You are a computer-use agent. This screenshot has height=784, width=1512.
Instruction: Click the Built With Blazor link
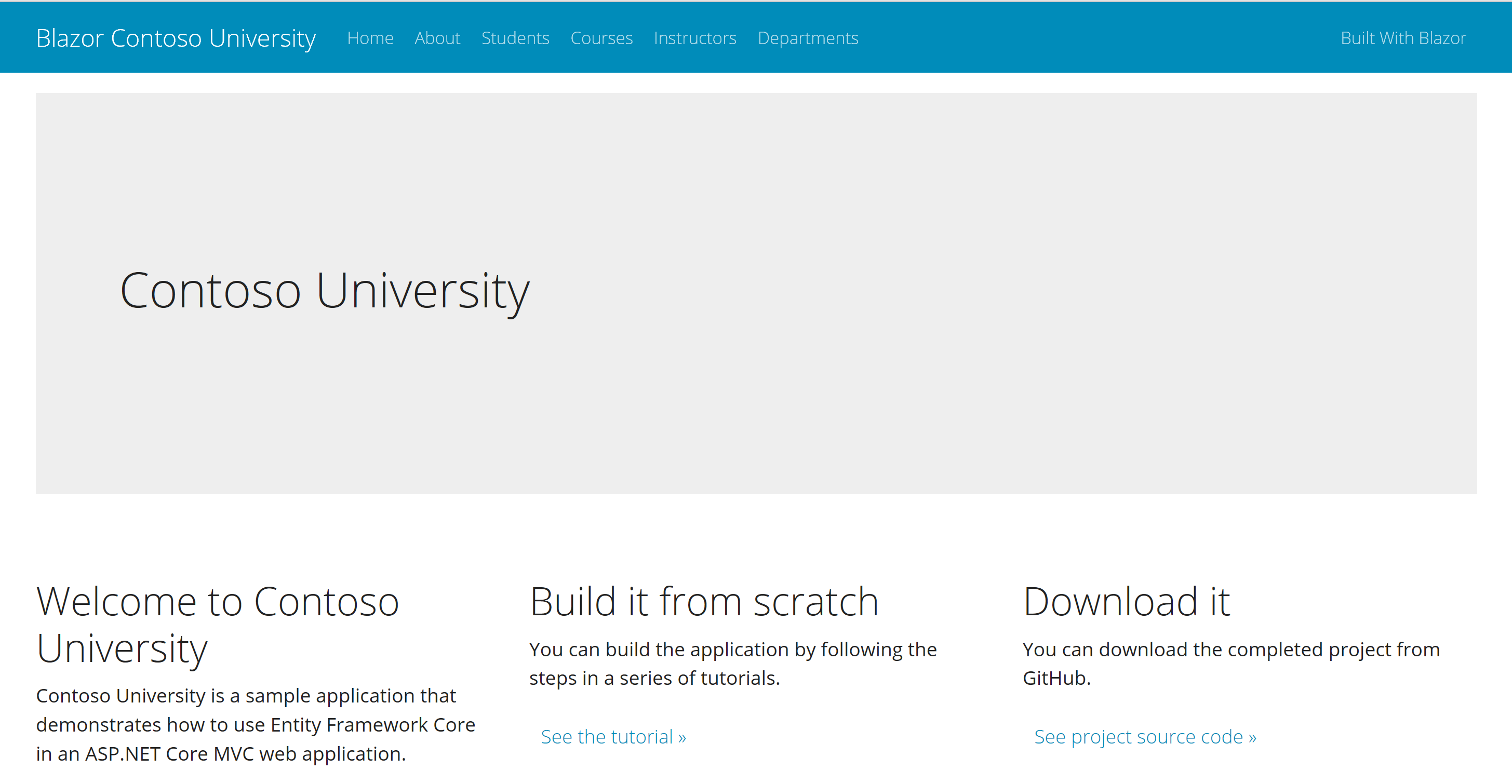[x=1402, y=38]
